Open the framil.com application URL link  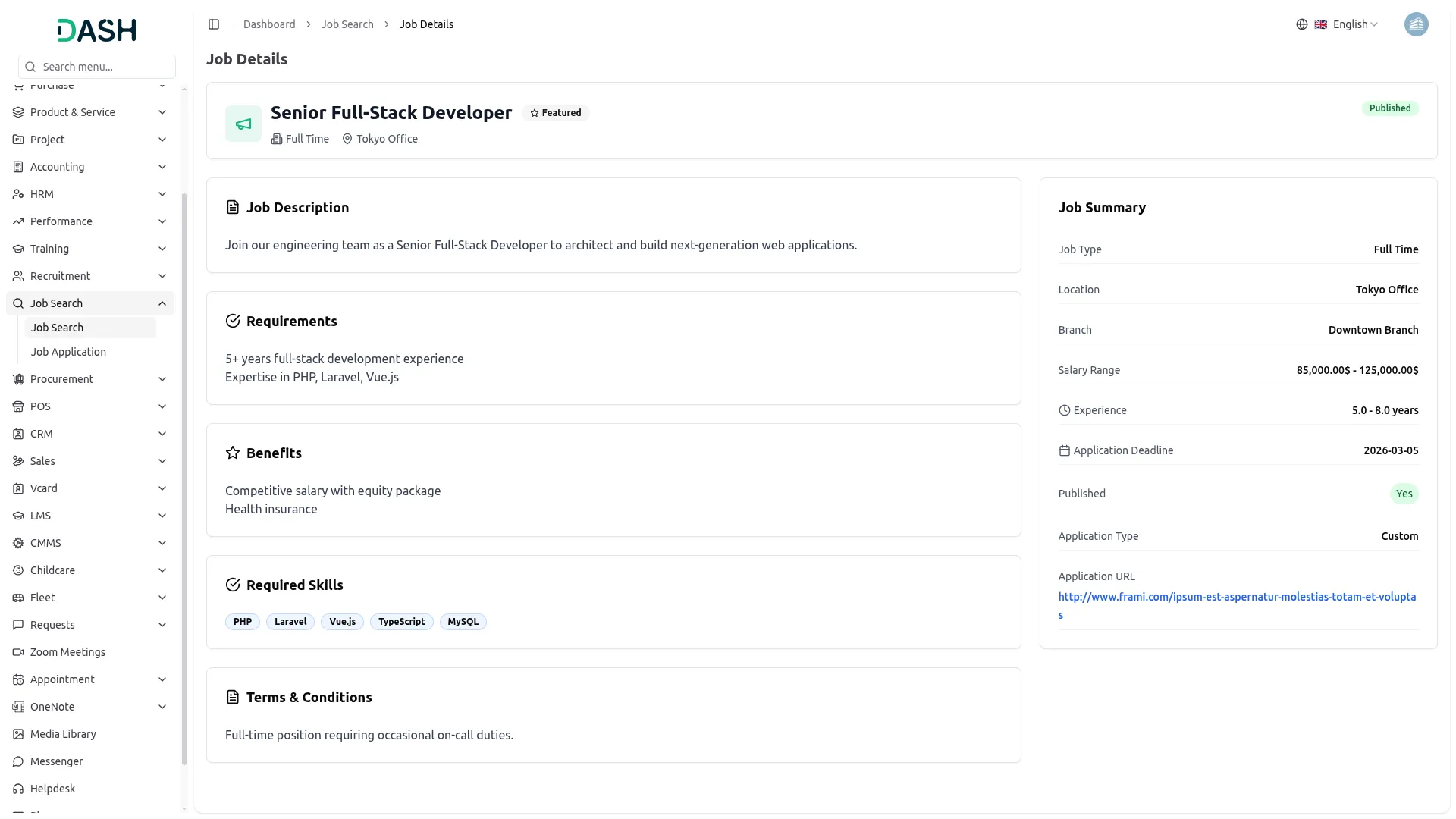[1236, 598]
